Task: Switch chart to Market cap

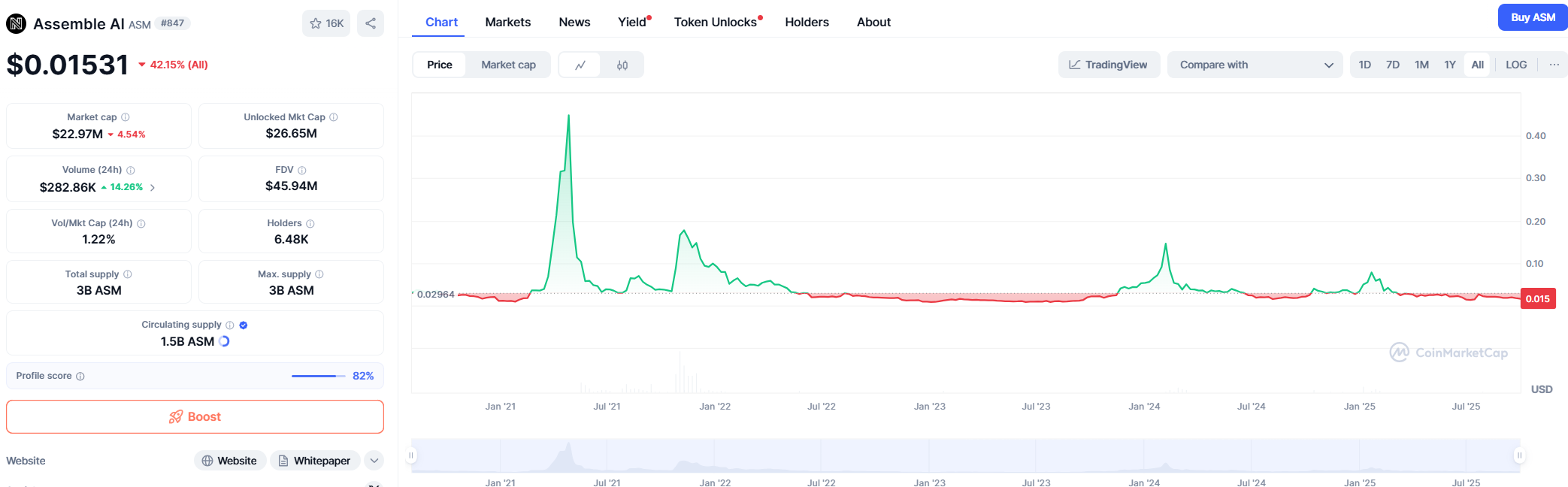Action: coord(508,65)
